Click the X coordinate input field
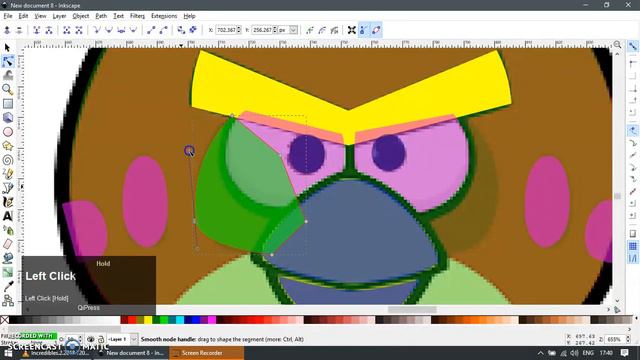This screenshot has width=640, height=360. point(227,30)
